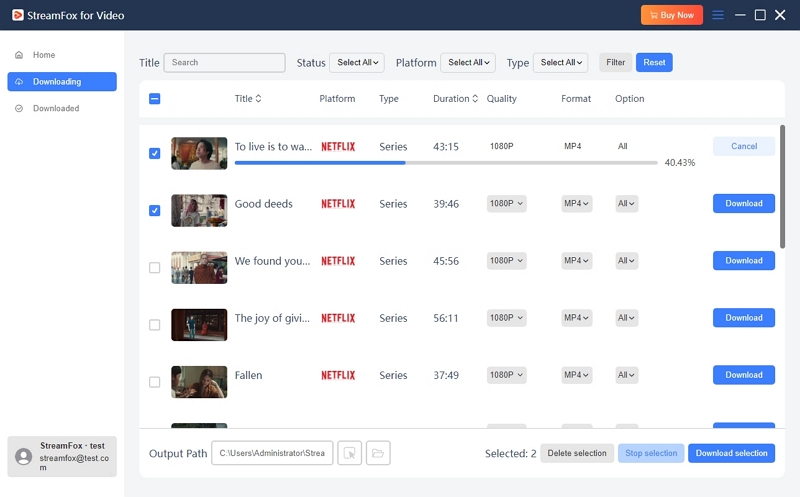Click the Good deeds thumbnail
This screenshot has height=497, width=800.
coord(199,210)
